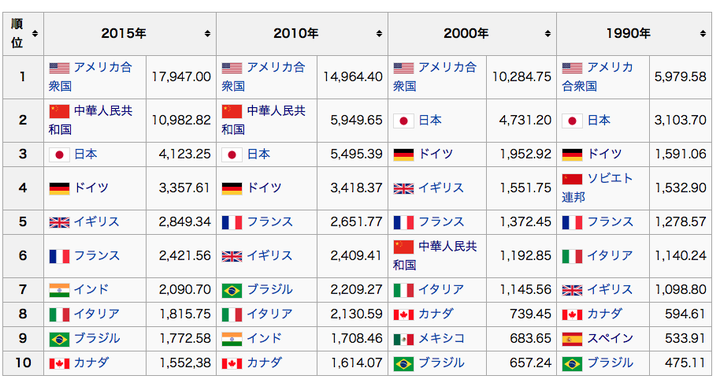The height and width of the screenshot is (383, 720).
Task: Select the 1990年 column header text
Action: (629, 34)
